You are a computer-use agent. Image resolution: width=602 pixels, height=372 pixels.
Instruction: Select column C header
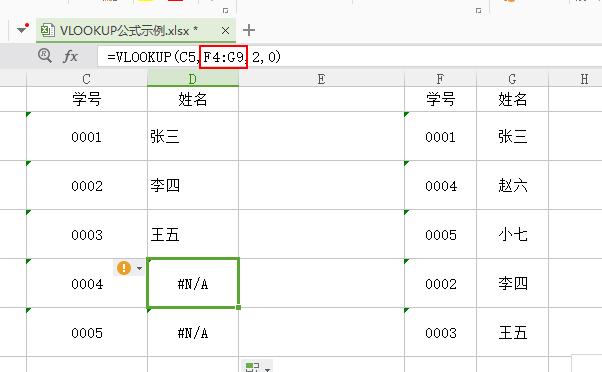(x=87, y=79)
